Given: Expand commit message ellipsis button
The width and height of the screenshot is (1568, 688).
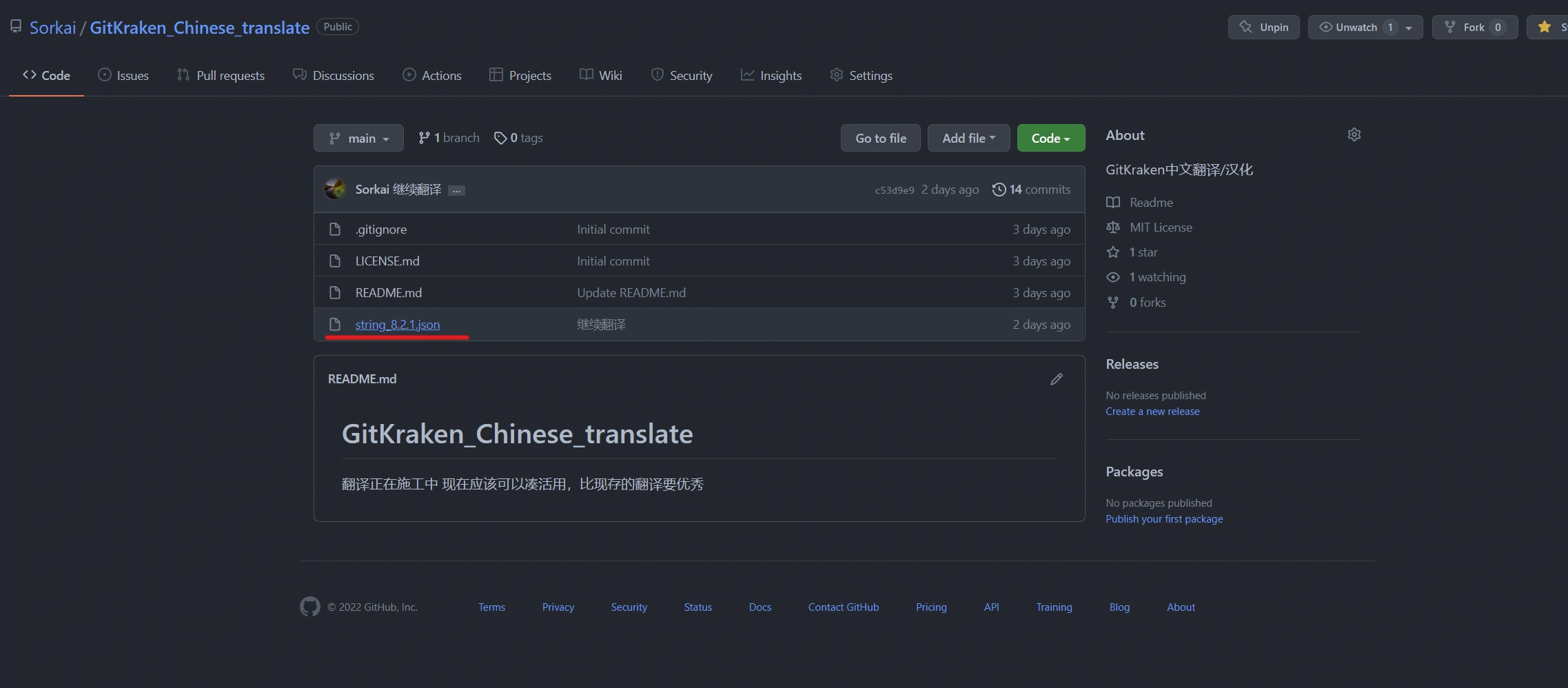Looking at the screenshot, I should coord(456,190).
